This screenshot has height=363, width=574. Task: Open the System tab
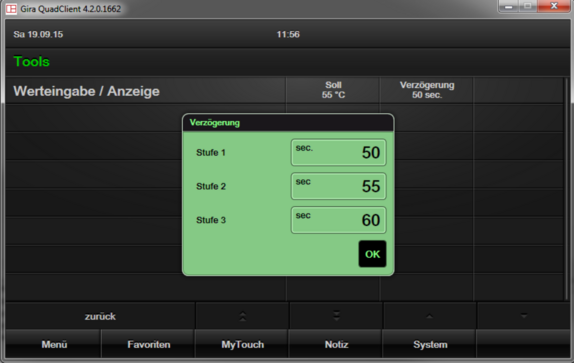[x=430, y=344]
